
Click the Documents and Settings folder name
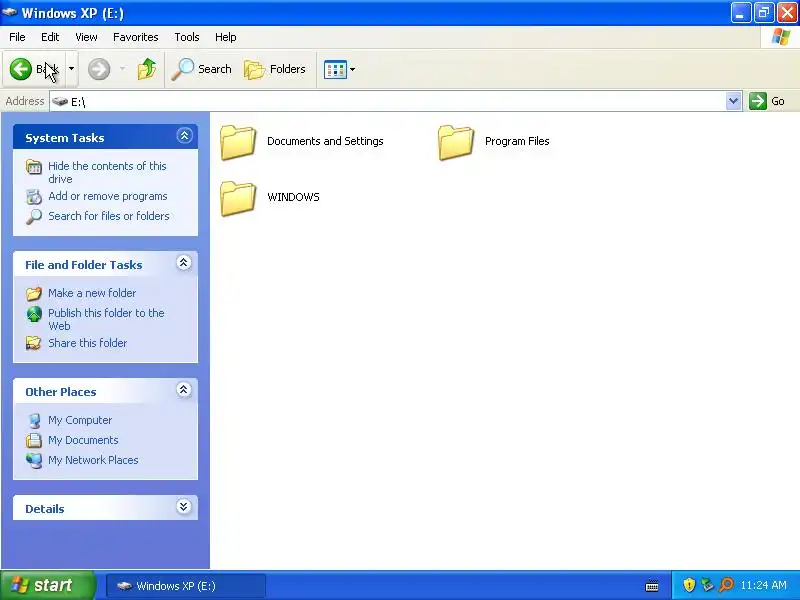[325, 141]
